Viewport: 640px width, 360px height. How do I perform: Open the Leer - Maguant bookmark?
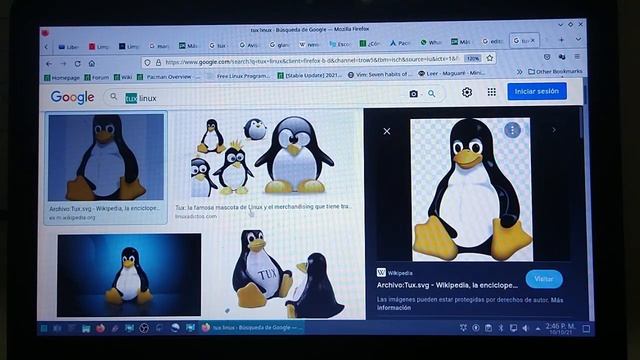point(452,73)
